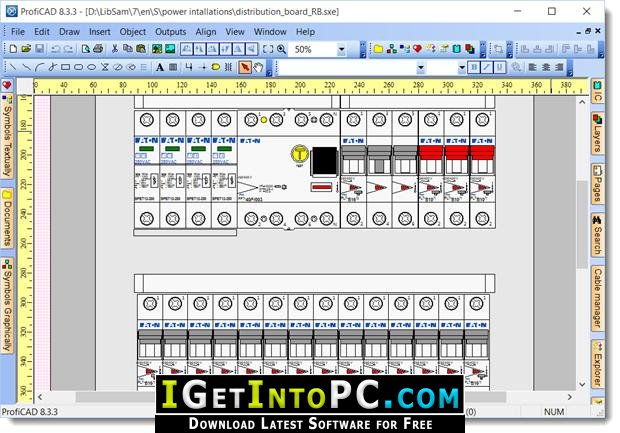The image size is (620, 433).
Task: Open the Insert menu
Action: click(x=100, y=32)
